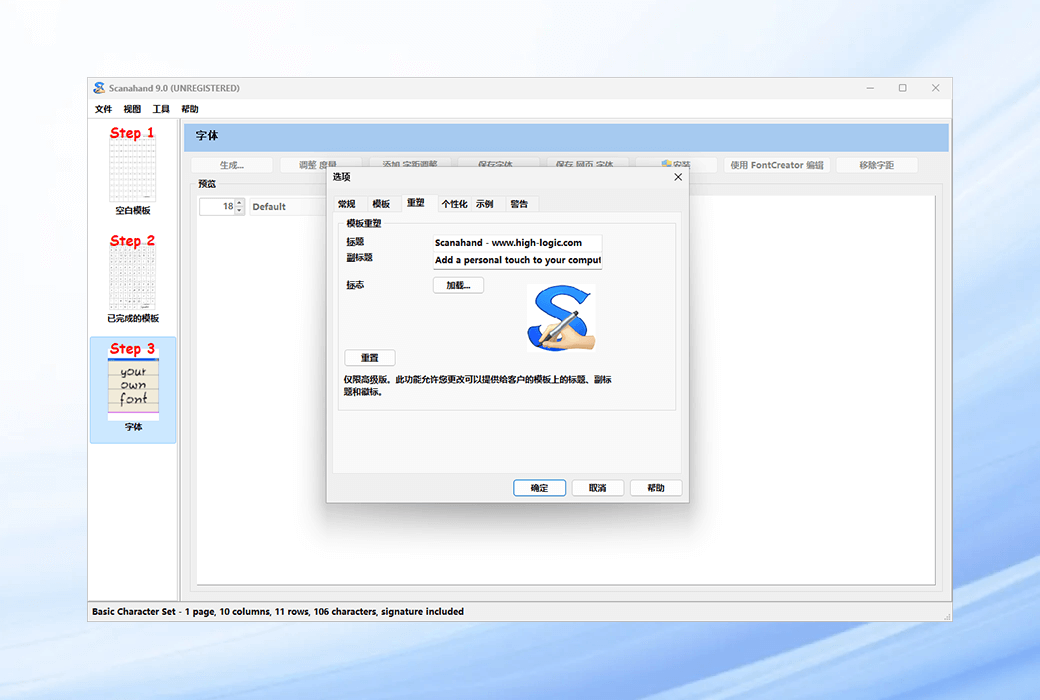This screenshot has height=700, width=1040.
Task: Increase the preview font size with up arrow
Action: (x=239, y=202)
